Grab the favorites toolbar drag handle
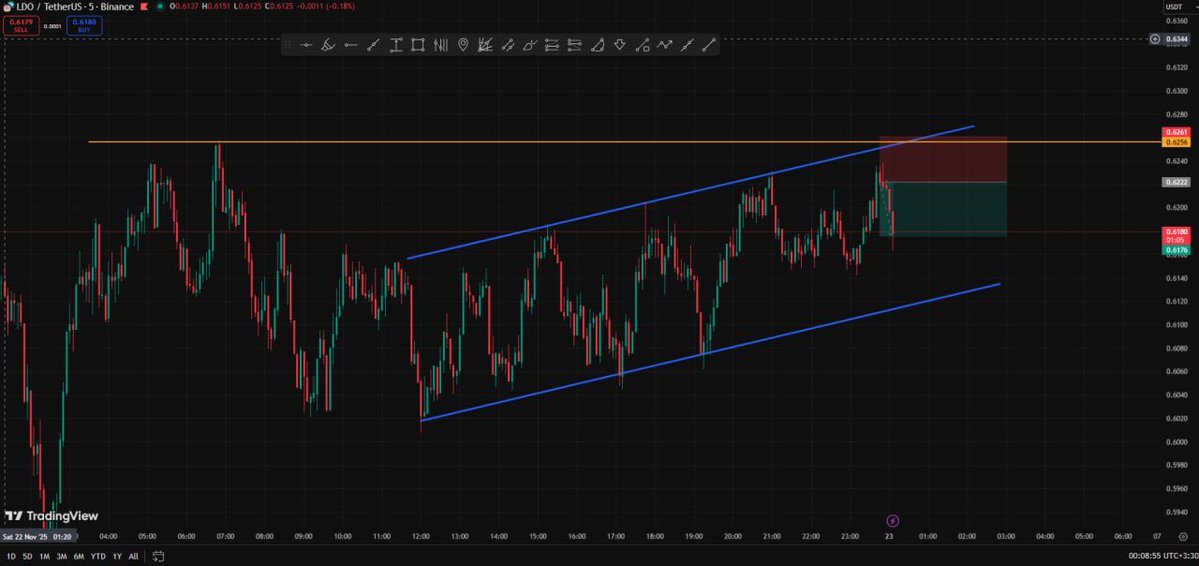 click(289, 45)
